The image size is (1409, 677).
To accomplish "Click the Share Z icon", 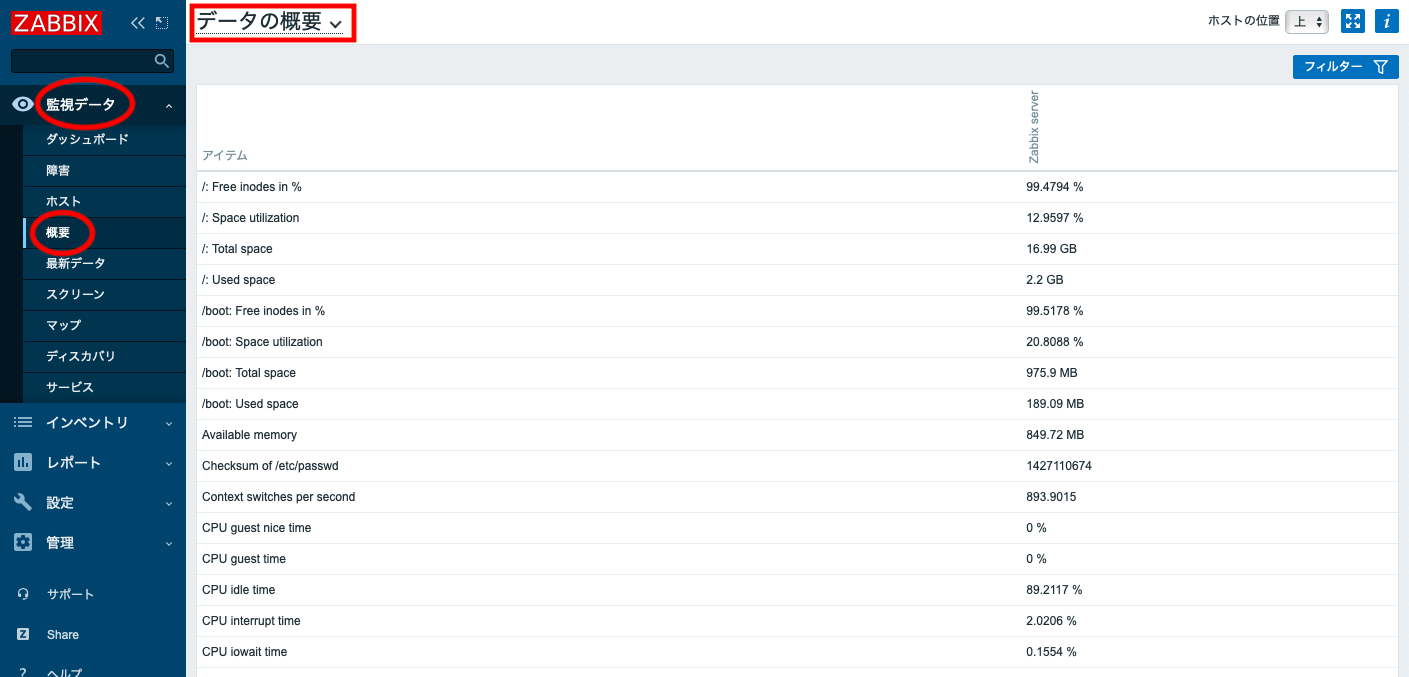I will click(23, 634).
